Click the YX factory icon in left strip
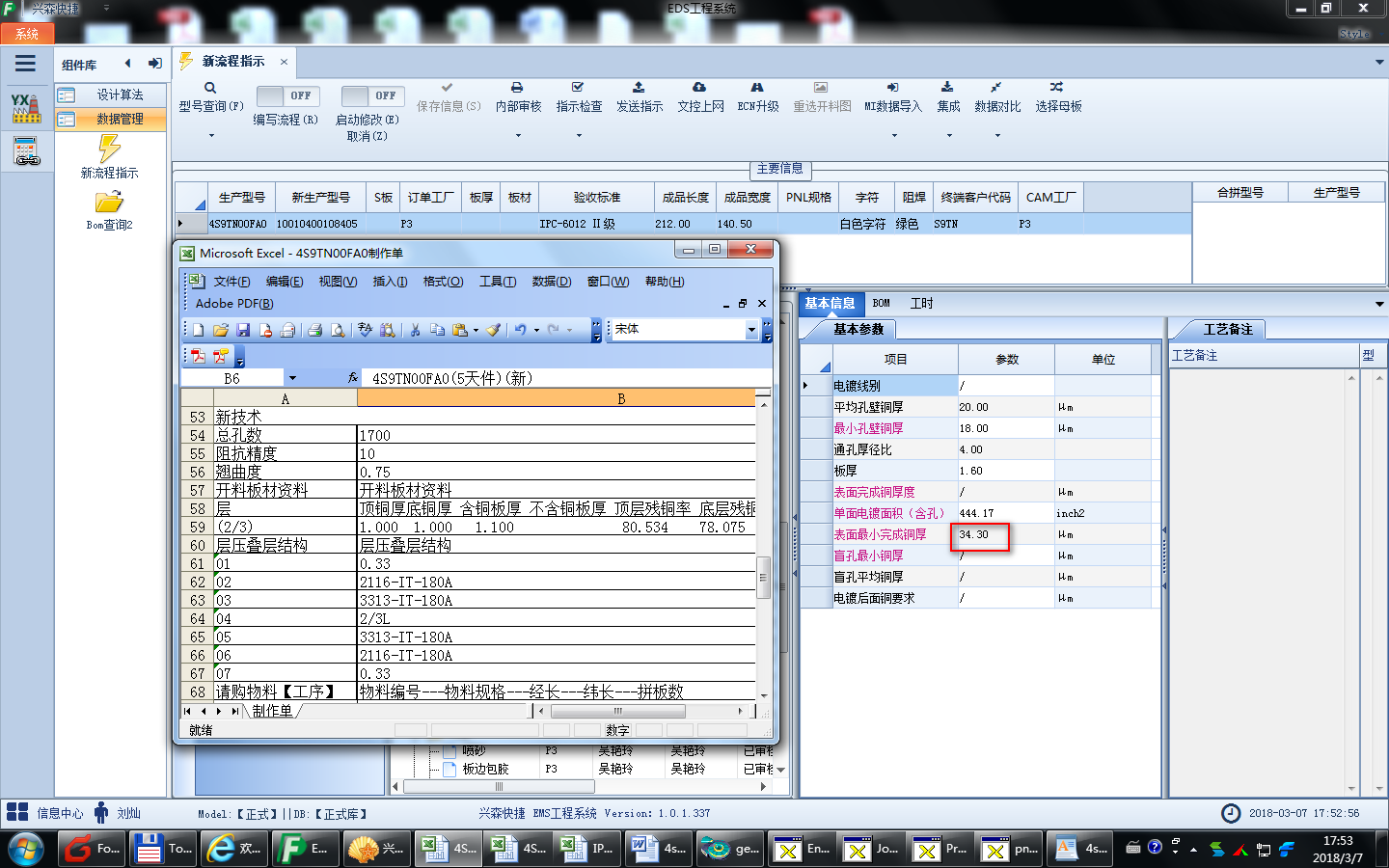Viewport: 1389px width, 868px height. pyautogui.click(x=26, y=108)
